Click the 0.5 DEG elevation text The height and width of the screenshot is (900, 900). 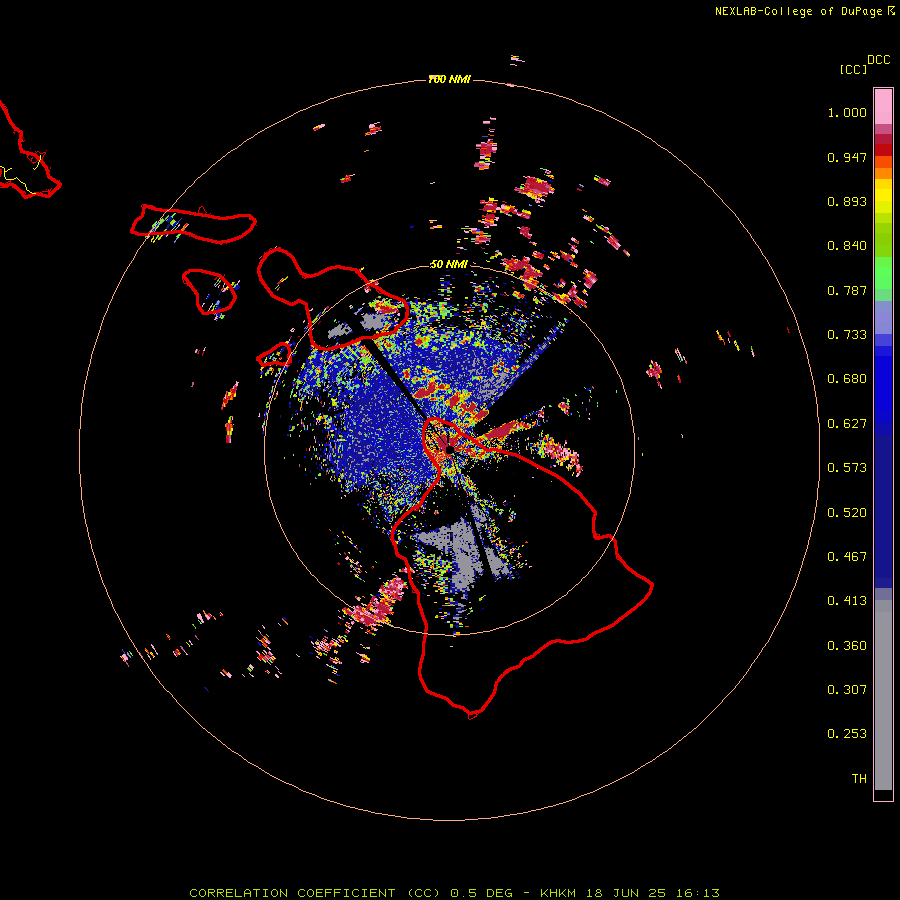482,893
